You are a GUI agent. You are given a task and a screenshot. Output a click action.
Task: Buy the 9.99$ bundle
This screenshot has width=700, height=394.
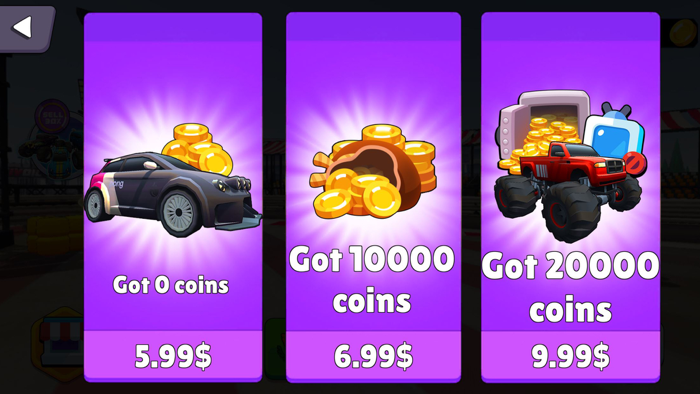click(570, 356)
